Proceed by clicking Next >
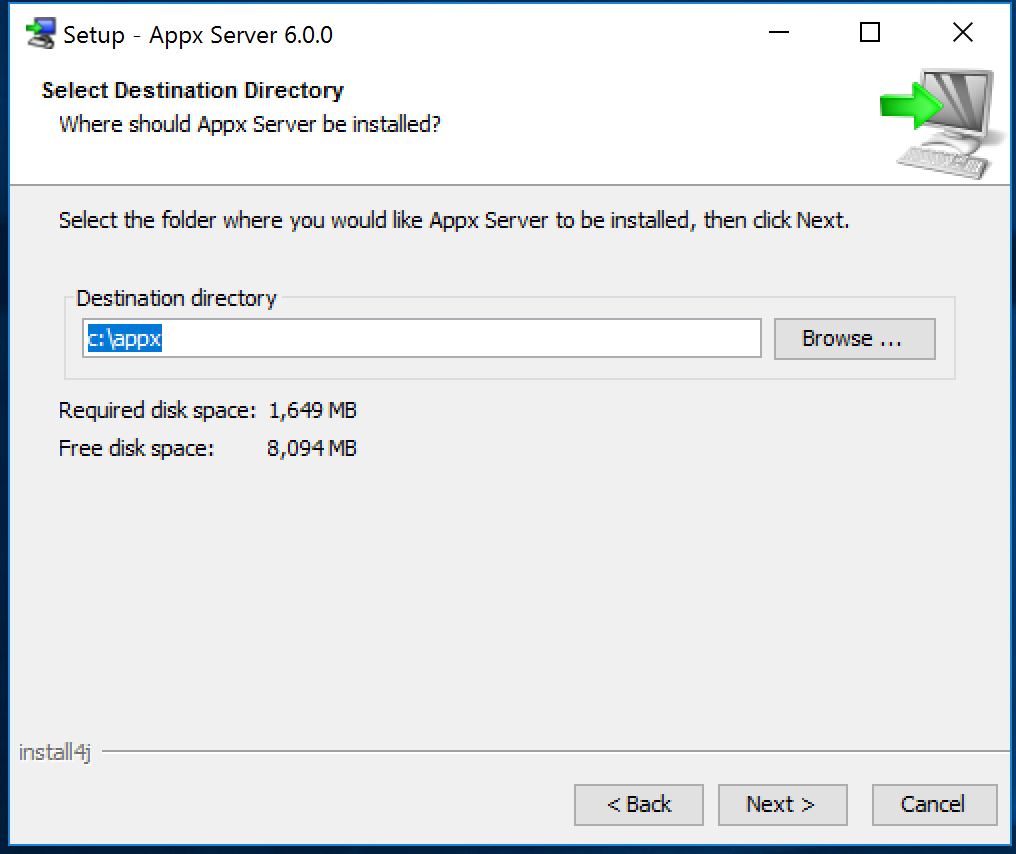Screen dimensions: 1016x854 click(x=783, y=805)
